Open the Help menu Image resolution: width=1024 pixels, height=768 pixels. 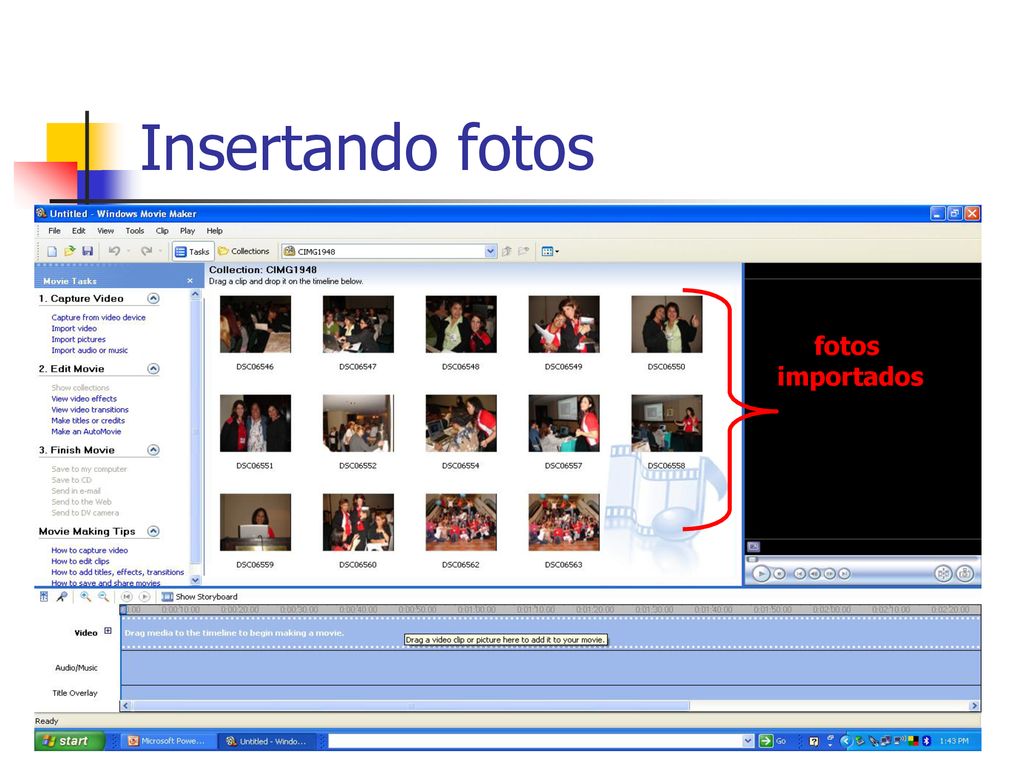[x=214, y=231]
